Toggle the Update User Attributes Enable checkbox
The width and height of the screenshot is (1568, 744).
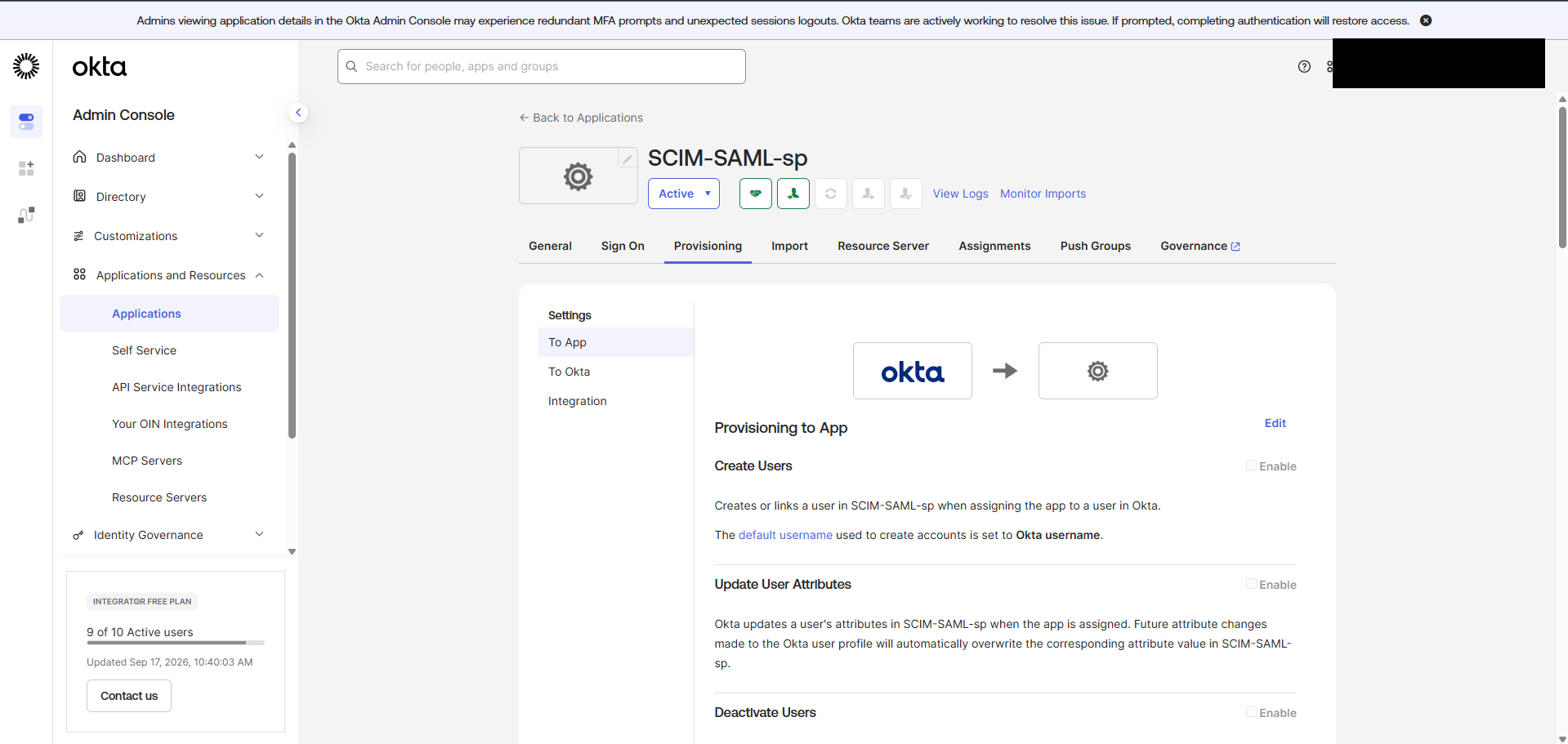pos(1251,584)
